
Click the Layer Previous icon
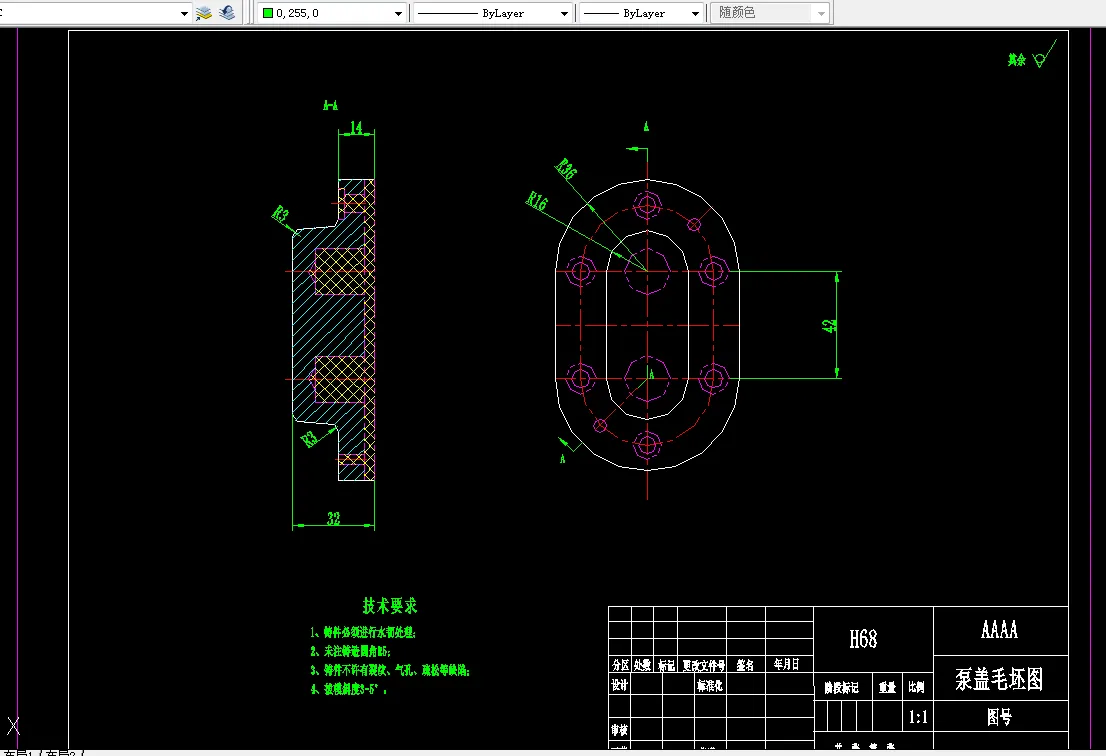point(227,13)
